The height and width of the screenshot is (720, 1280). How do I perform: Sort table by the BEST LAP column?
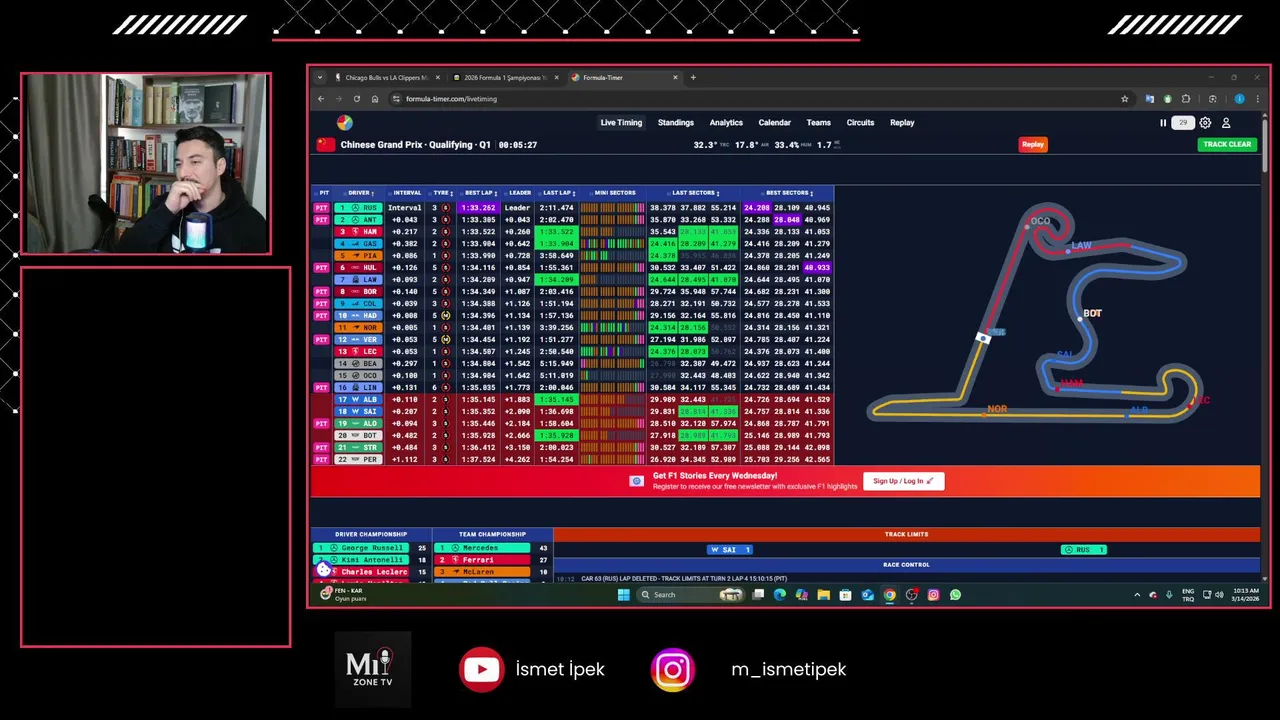[479, 193]
